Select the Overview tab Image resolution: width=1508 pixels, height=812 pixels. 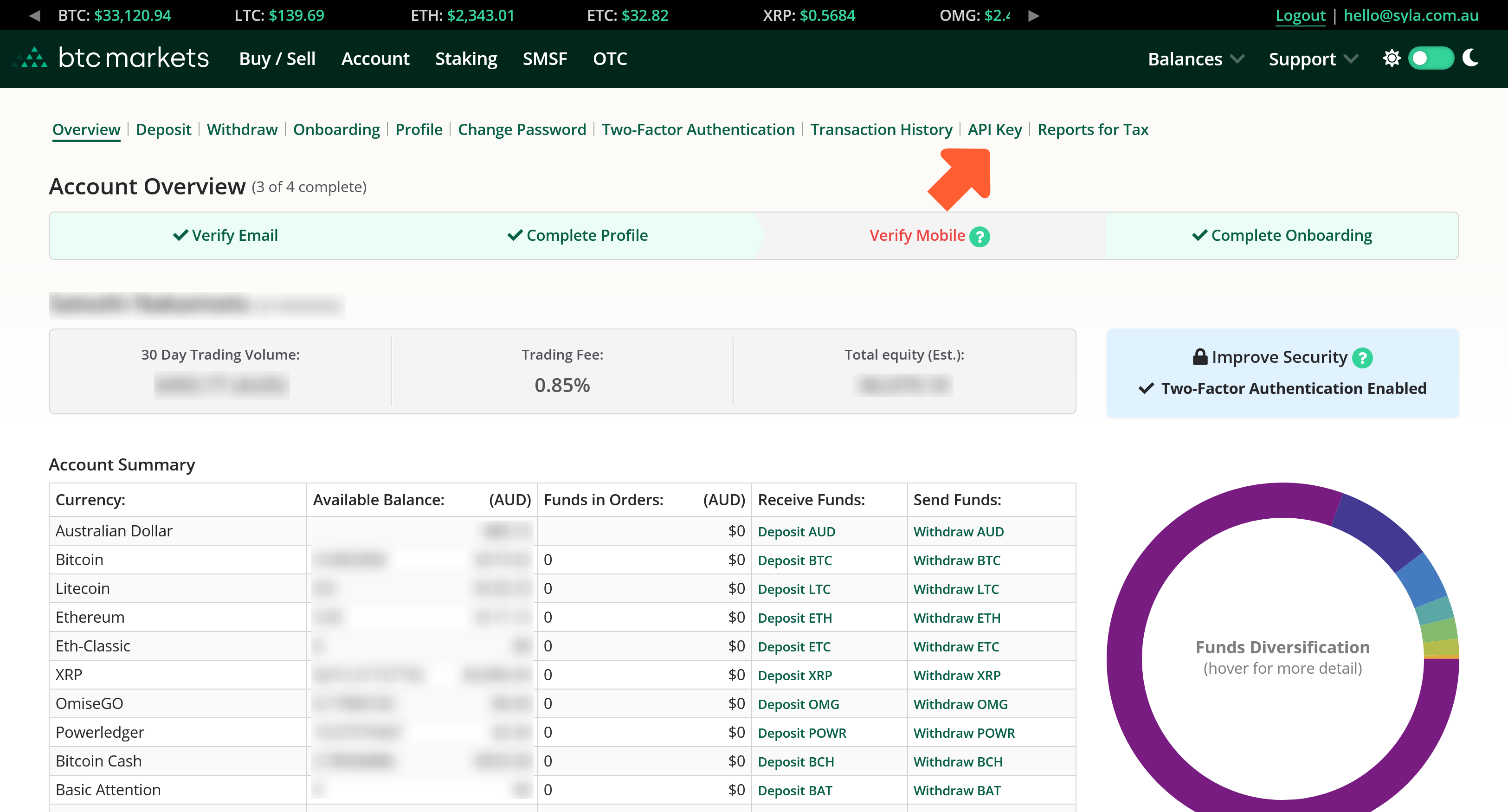tap(86, 129)
